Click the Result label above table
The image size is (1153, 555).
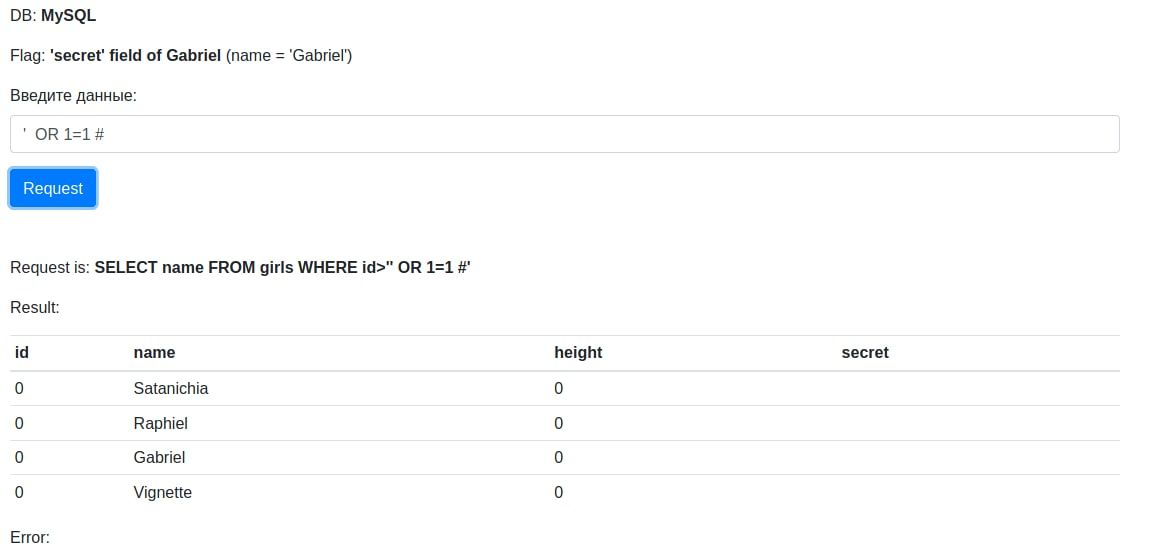point(35,307)
